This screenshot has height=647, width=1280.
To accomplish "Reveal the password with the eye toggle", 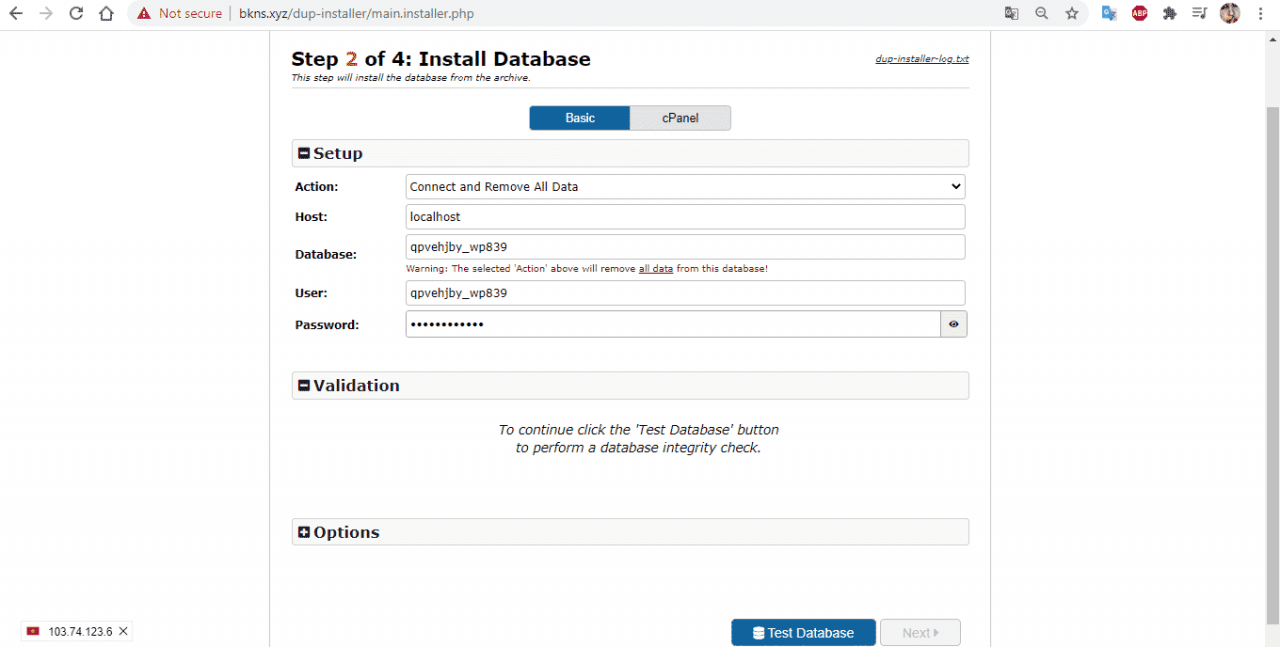I will 953,324.
